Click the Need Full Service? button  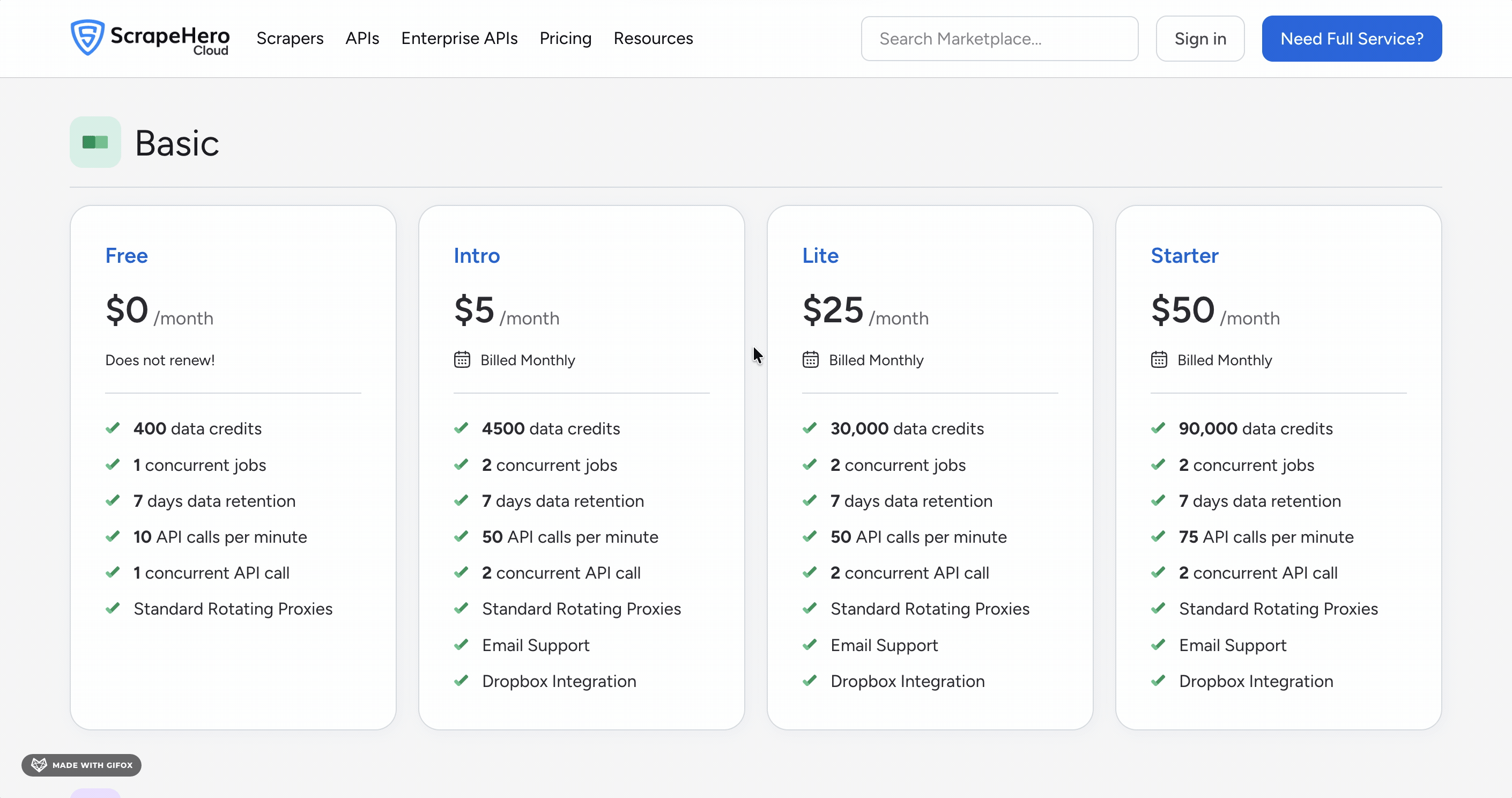click(x=1351, y=39)
